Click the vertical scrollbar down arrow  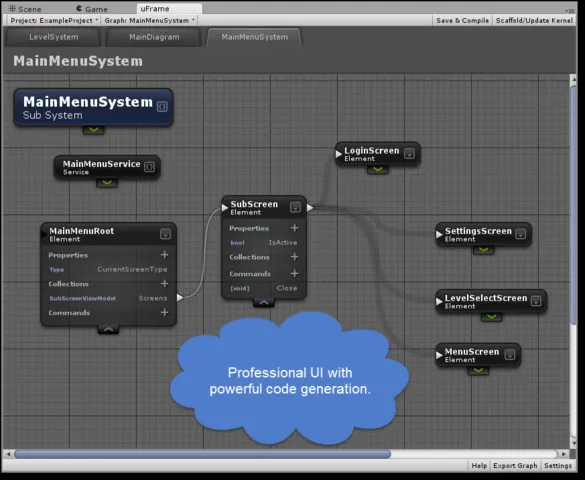[x=573, y=443]
